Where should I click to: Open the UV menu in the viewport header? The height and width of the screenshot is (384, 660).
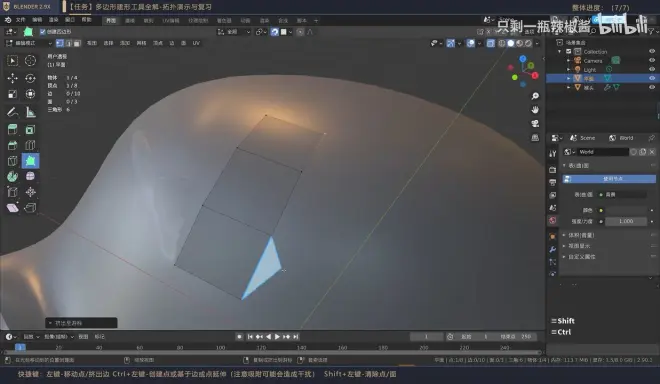pos(196,43)
